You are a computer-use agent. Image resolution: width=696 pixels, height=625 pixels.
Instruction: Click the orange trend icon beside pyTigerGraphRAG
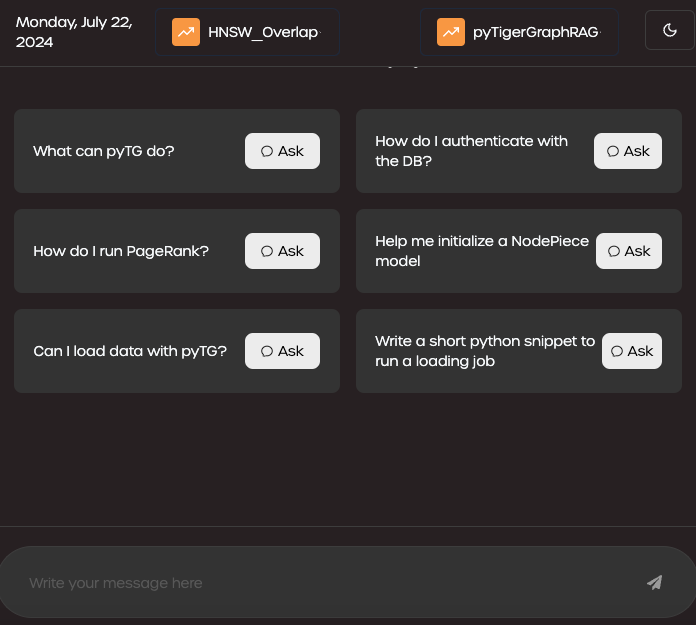tap(451, 32)
